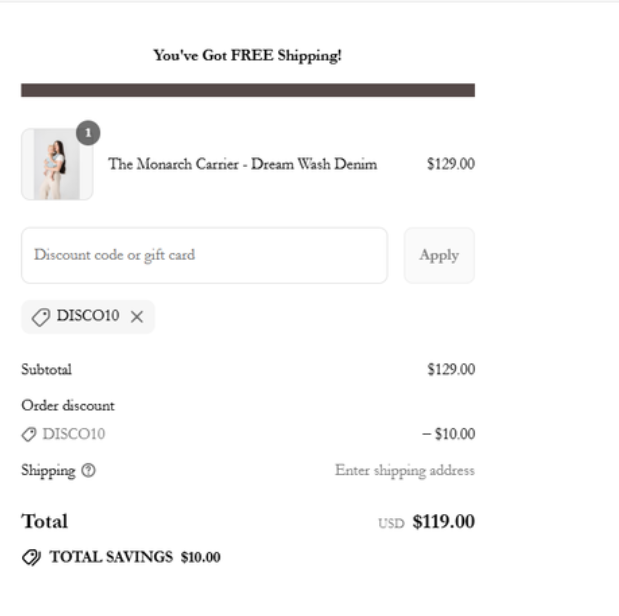Click the −$10.00 discount amount
This screenshot has height=616, width=619.
tap(448, 434)
